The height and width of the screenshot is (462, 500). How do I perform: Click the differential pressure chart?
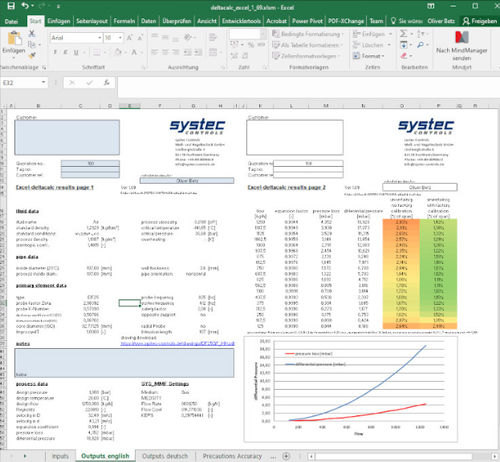351,389
